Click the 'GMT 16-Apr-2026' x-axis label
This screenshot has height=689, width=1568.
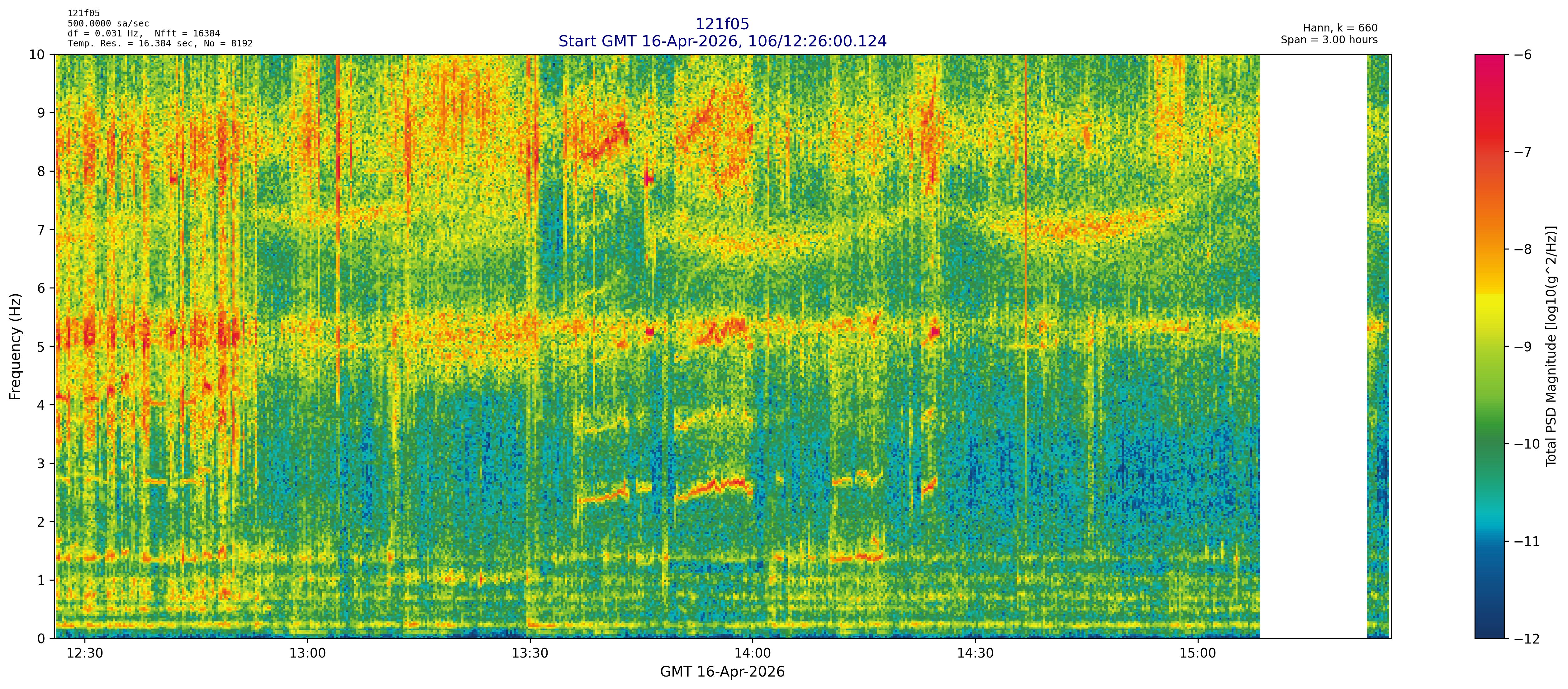[722, 672]
